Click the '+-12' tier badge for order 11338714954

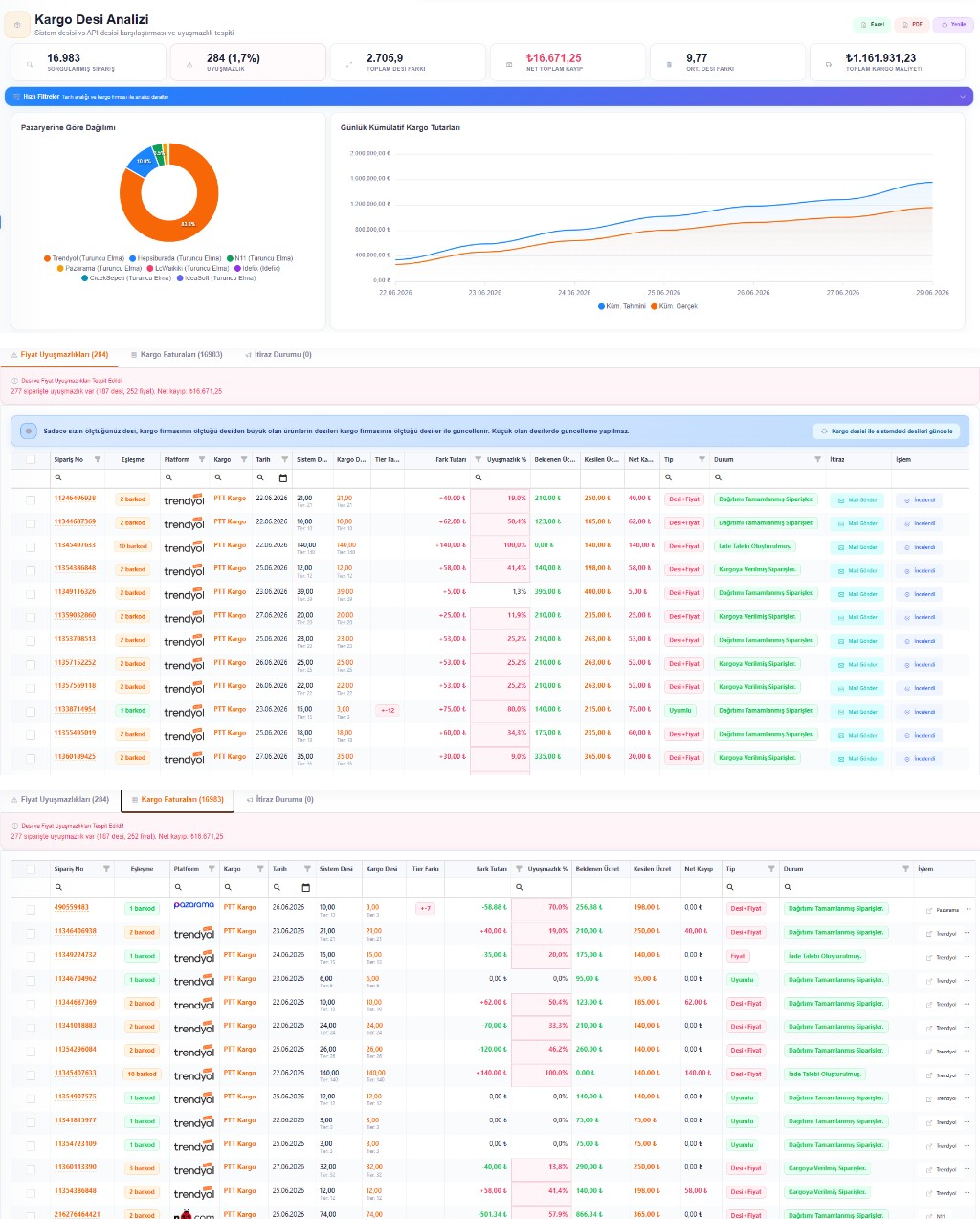click(387, 711)
